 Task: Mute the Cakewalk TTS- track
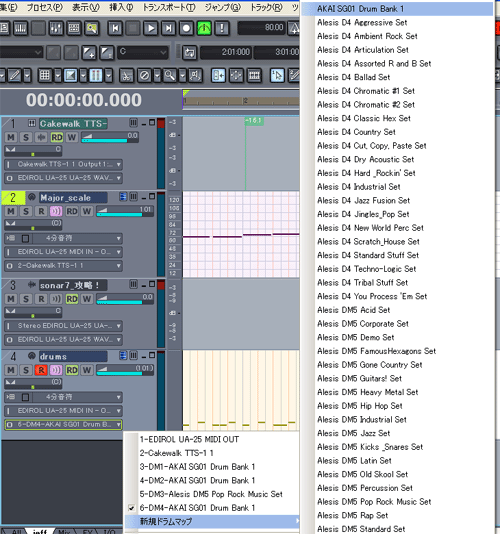(11, 137)
